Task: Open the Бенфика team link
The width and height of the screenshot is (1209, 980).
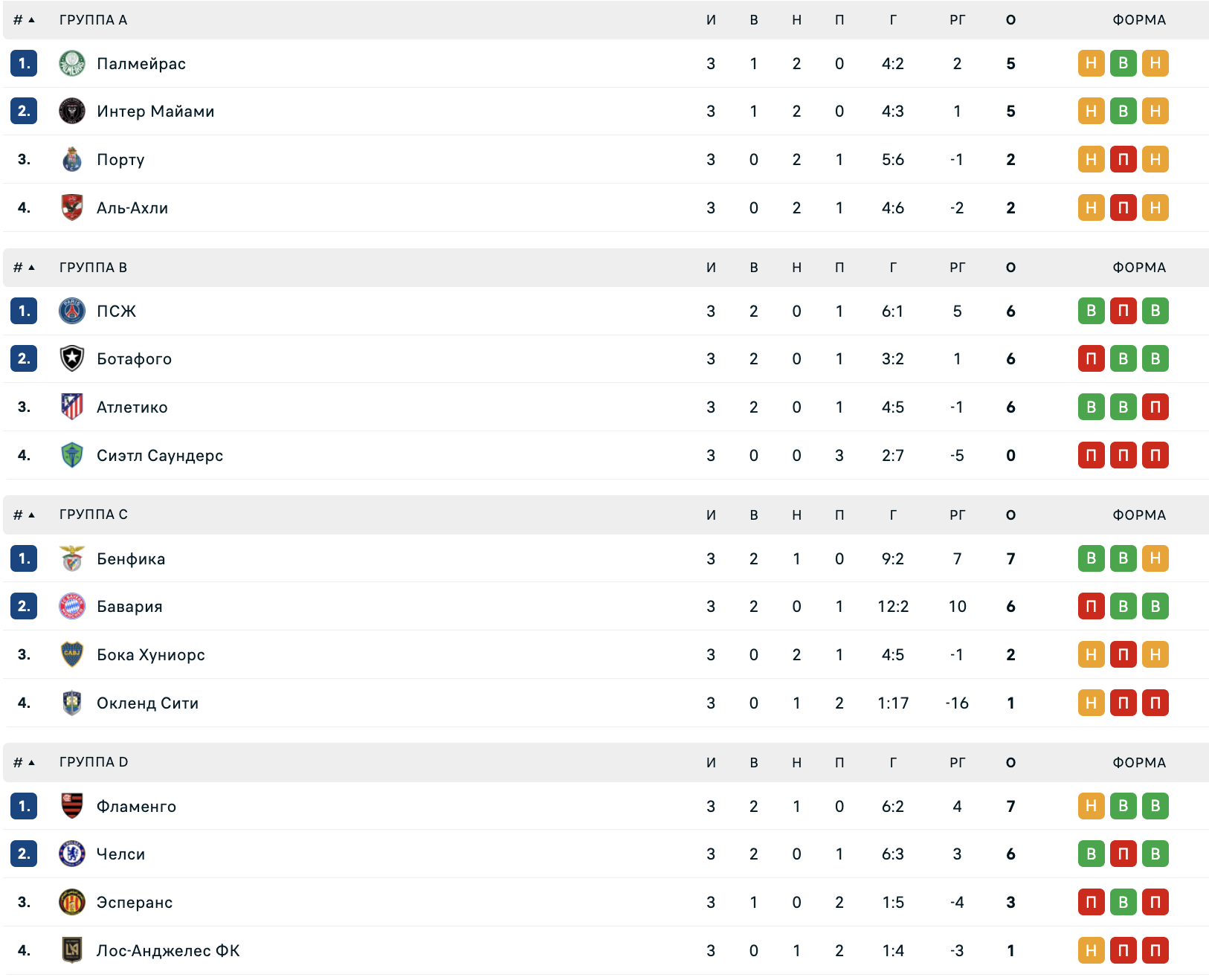Action: [131, 559]
